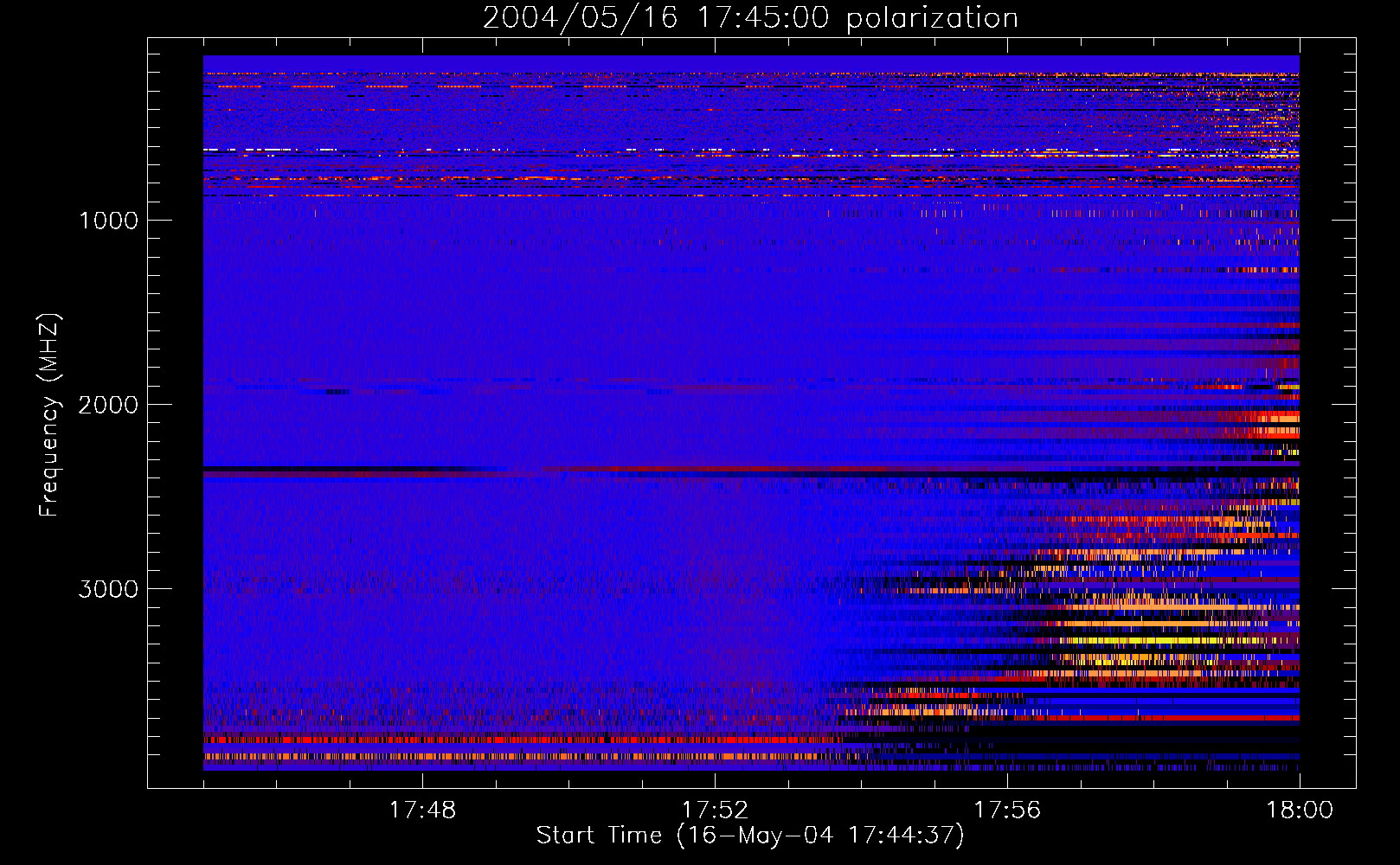
Task: Click the 18:00 time tick label
Action: pyautogui.click(x=1300, y=811)
